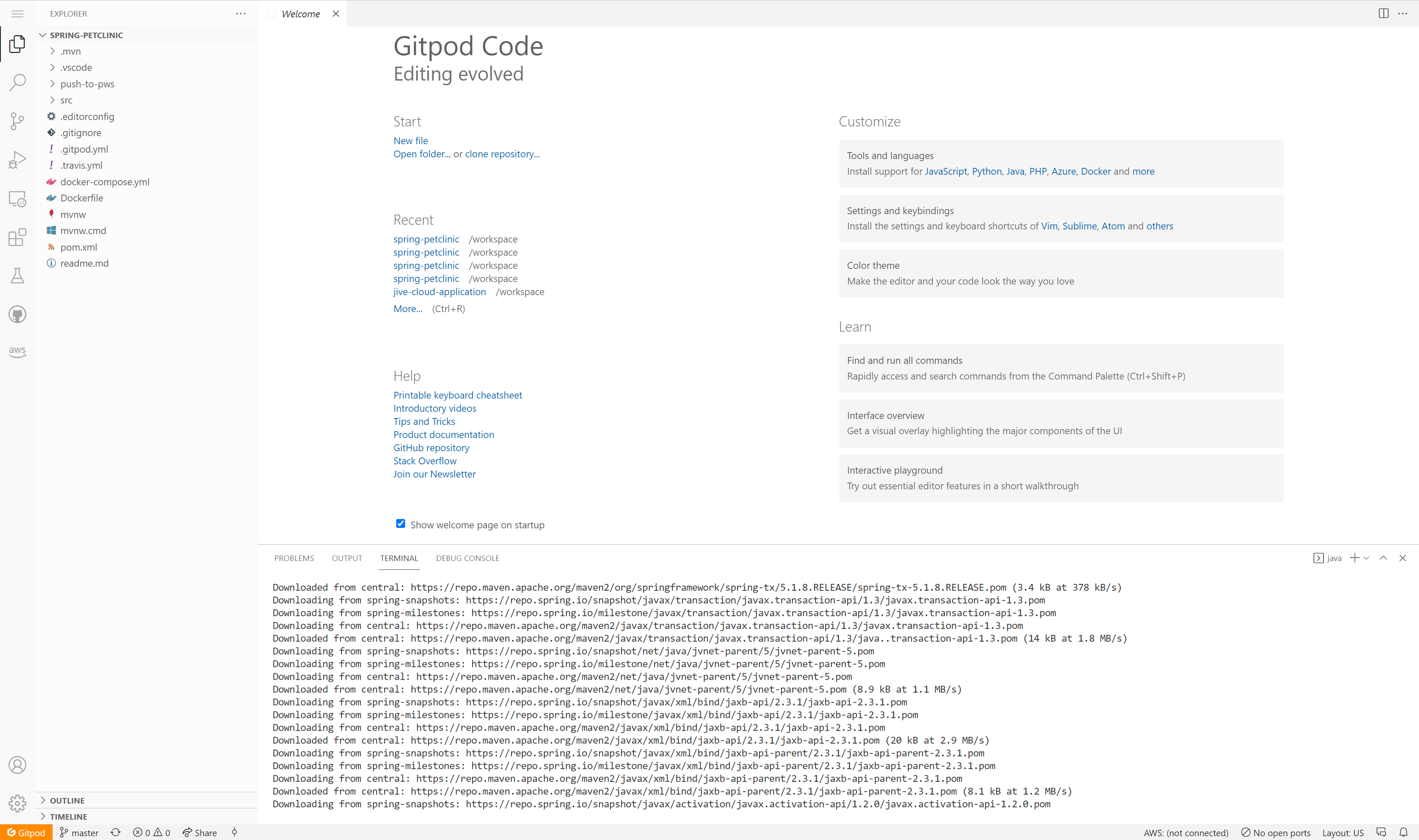Toggle the hamburger menu at top-left
This screenshot has height=840, width=1419.
17,14
